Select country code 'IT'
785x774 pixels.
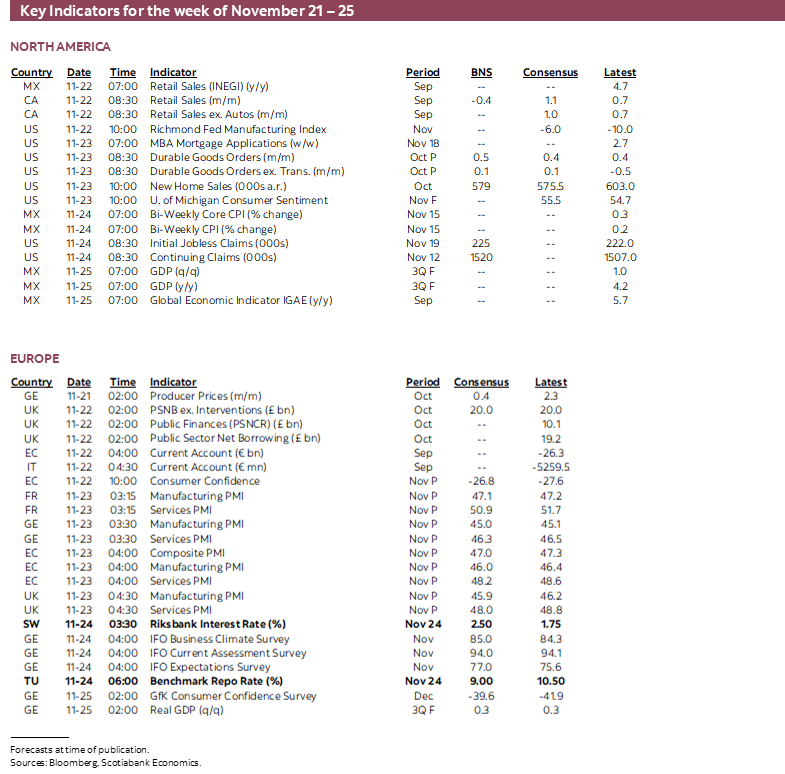(31, 467)
